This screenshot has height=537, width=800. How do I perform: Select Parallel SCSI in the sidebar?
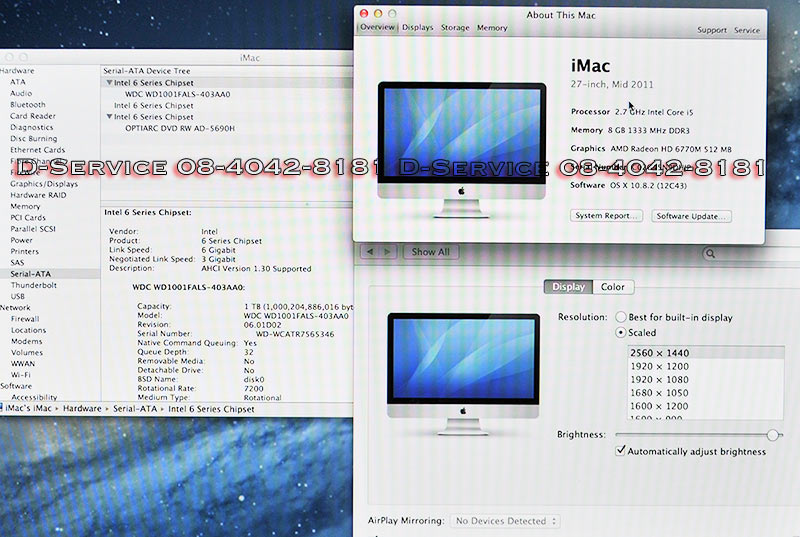[x=33, y=229]
